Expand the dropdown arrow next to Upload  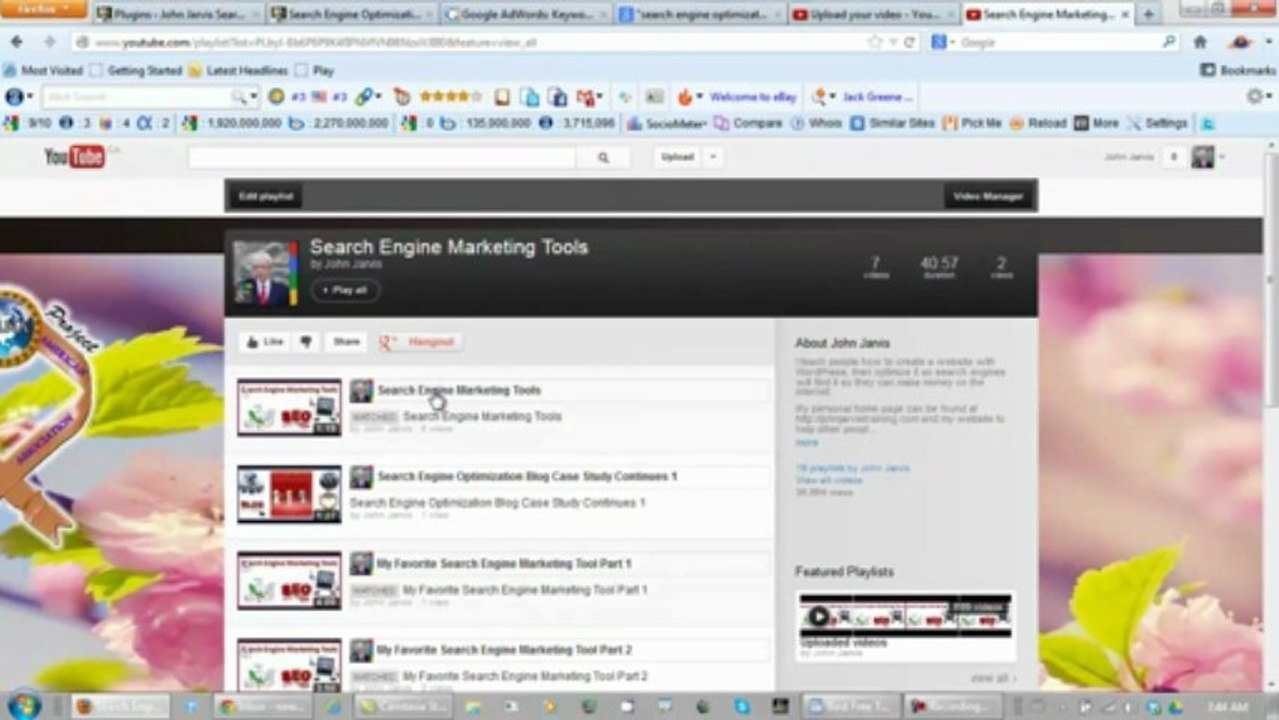click(x=713, y=157)
